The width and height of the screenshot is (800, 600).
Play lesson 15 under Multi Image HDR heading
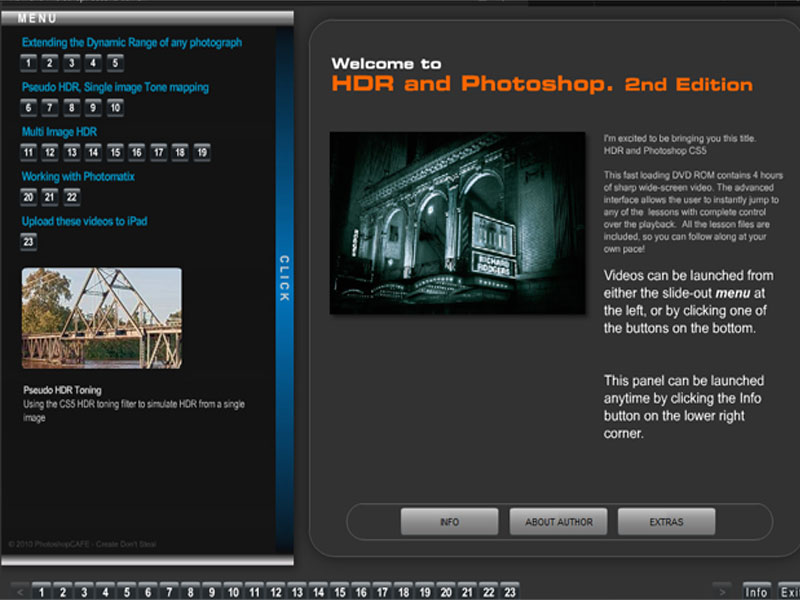pyautogui.click(x=115, y=153)
